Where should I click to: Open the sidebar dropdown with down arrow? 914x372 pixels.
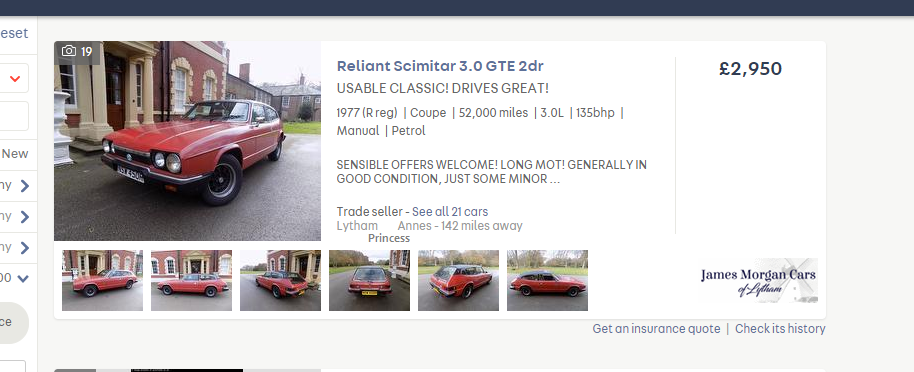point(23,279)
